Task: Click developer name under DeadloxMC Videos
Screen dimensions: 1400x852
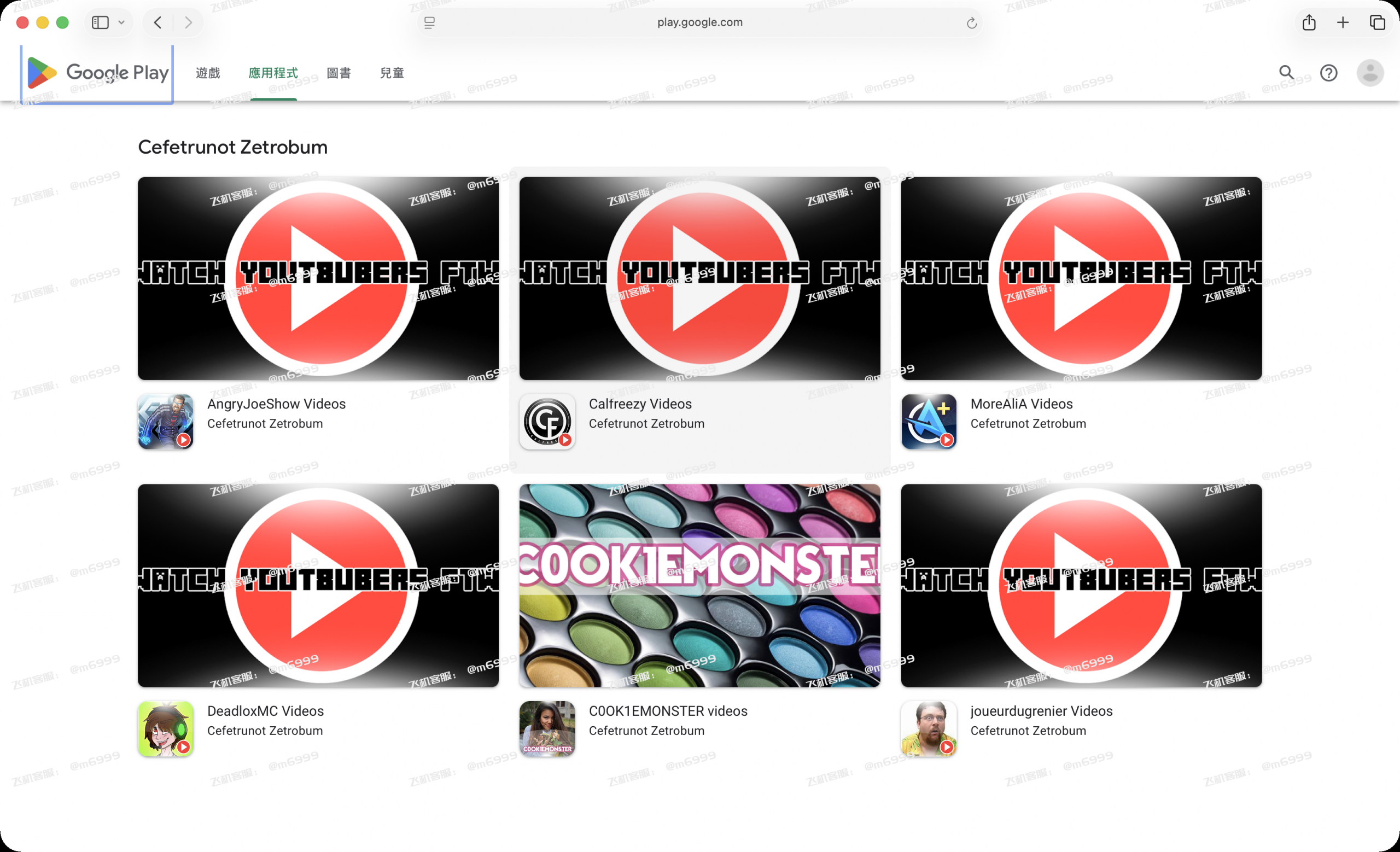Action: 265,731
